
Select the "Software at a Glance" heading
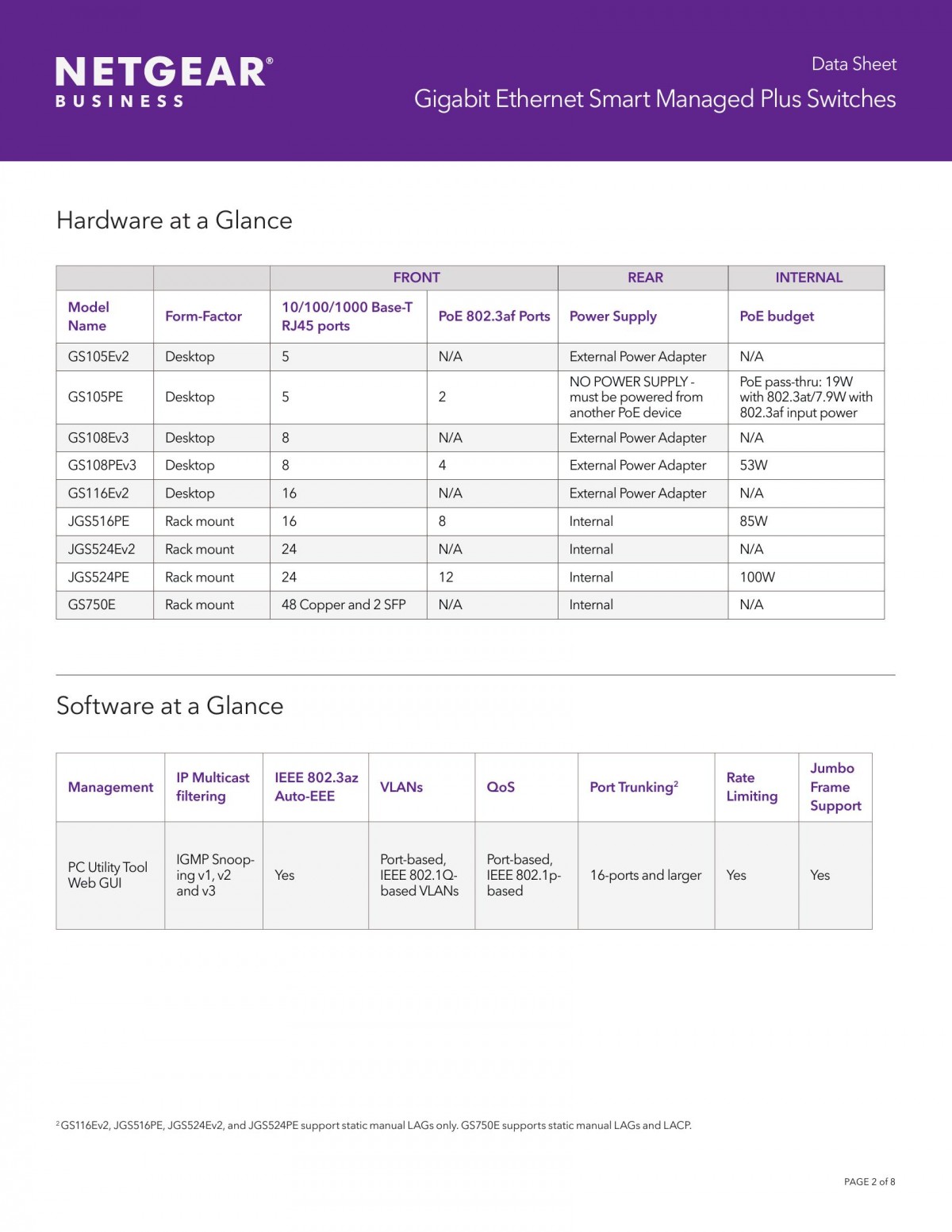pos(170,705)
